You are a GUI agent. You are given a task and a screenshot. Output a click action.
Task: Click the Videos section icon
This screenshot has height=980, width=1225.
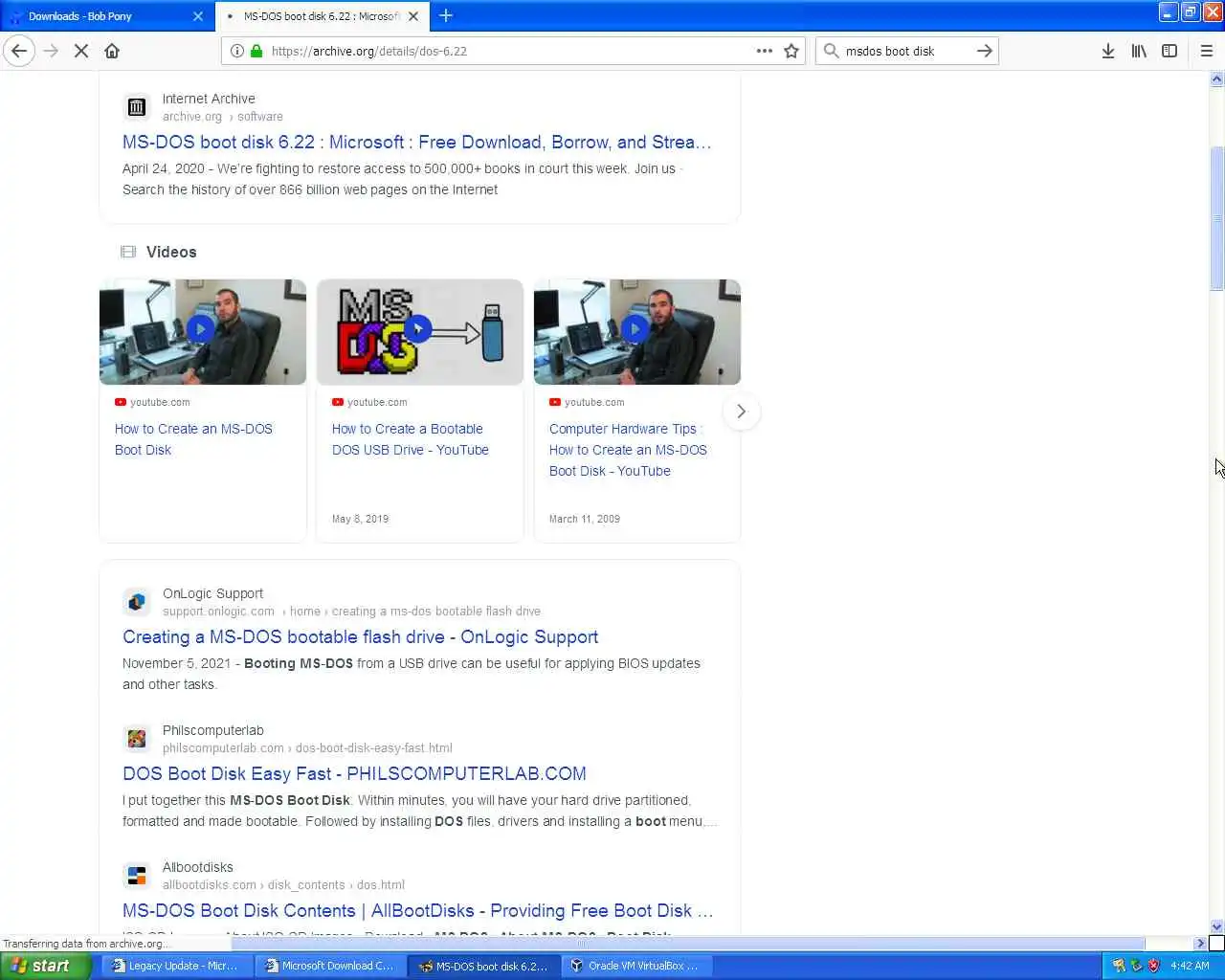[x=128, y=252]
